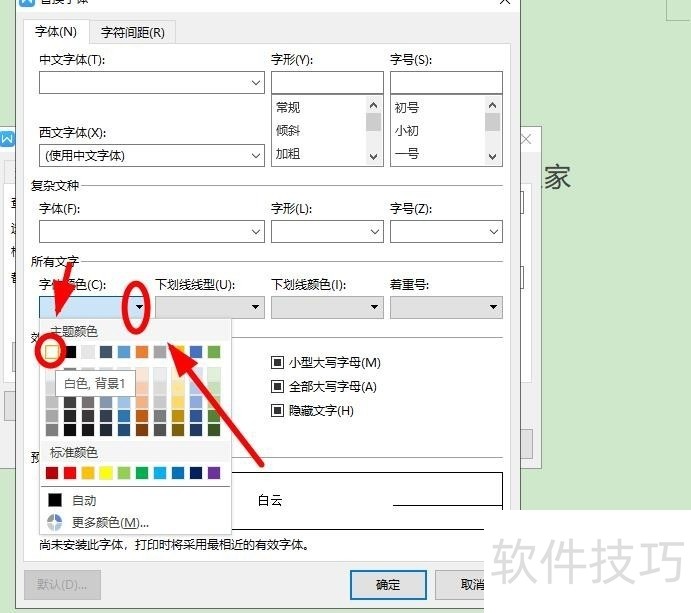Pick sky blue standard color swatch

pyautogui.click(x=160, y=473)
